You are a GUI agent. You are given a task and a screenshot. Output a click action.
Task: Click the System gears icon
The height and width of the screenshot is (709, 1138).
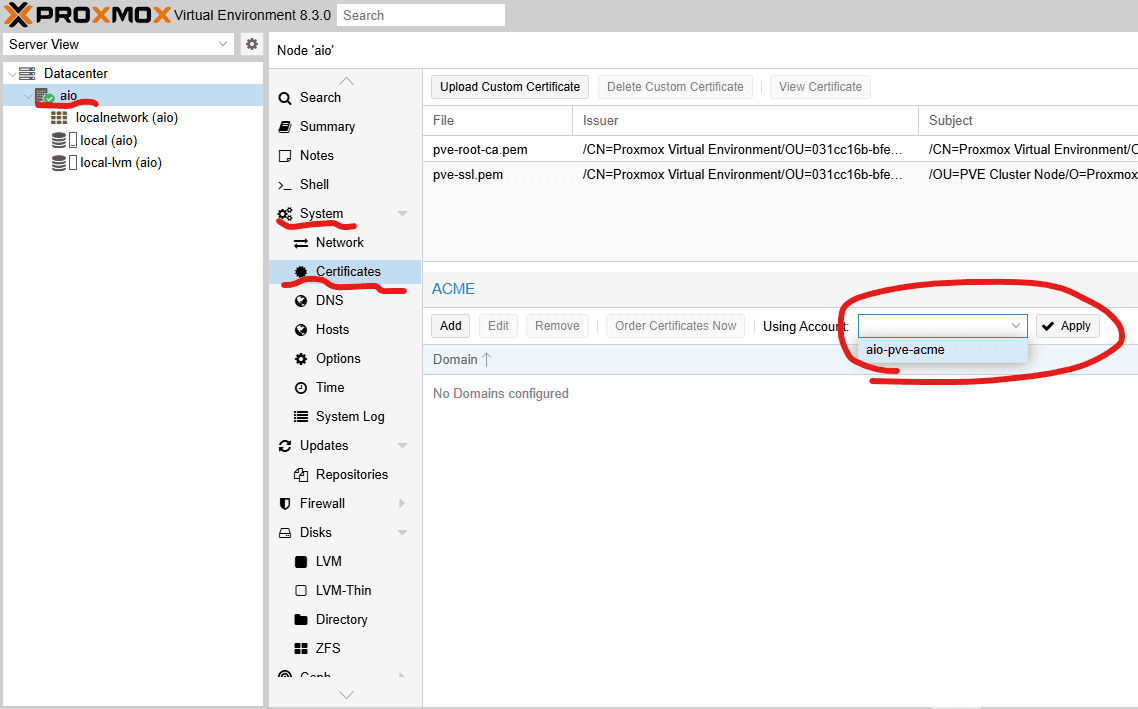pos(285,214)
